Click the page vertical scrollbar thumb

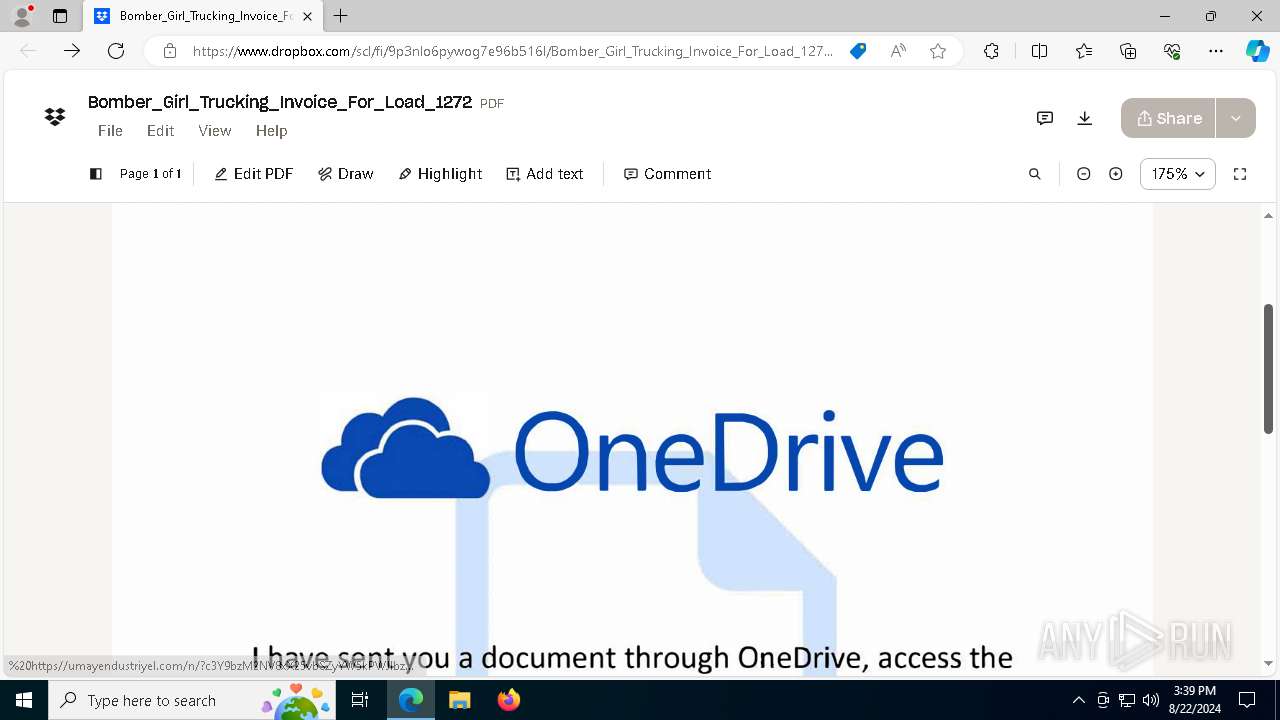[x=1269, y=368]
